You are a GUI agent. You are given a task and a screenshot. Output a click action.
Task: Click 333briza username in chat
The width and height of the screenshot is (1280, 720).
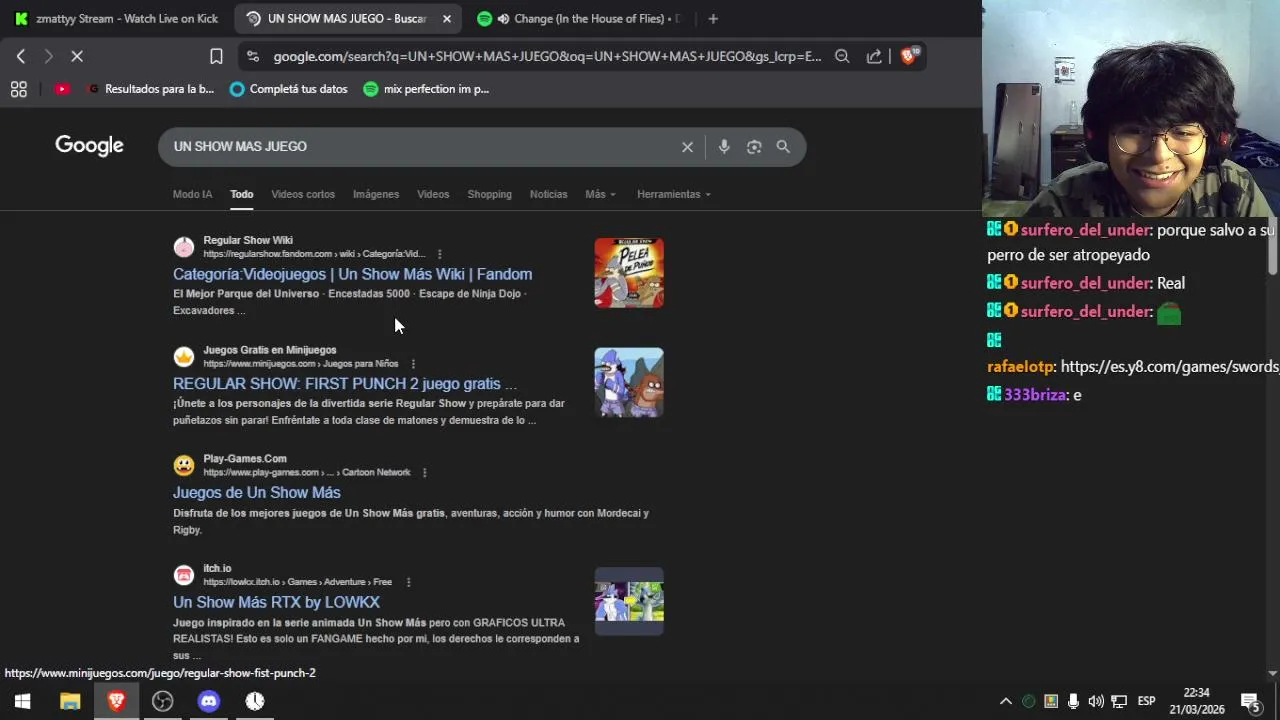tap(1035, 395)
